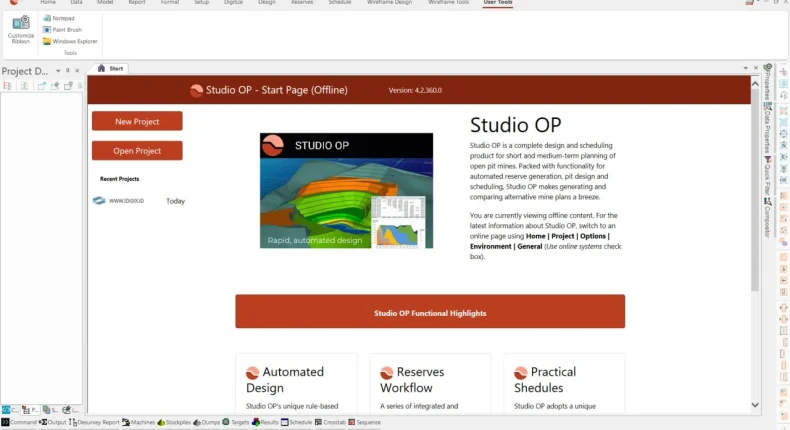This screenshot has height=430, width=790.
Task: Open the Setup ribbon tab
Action: tap(202, 3)
